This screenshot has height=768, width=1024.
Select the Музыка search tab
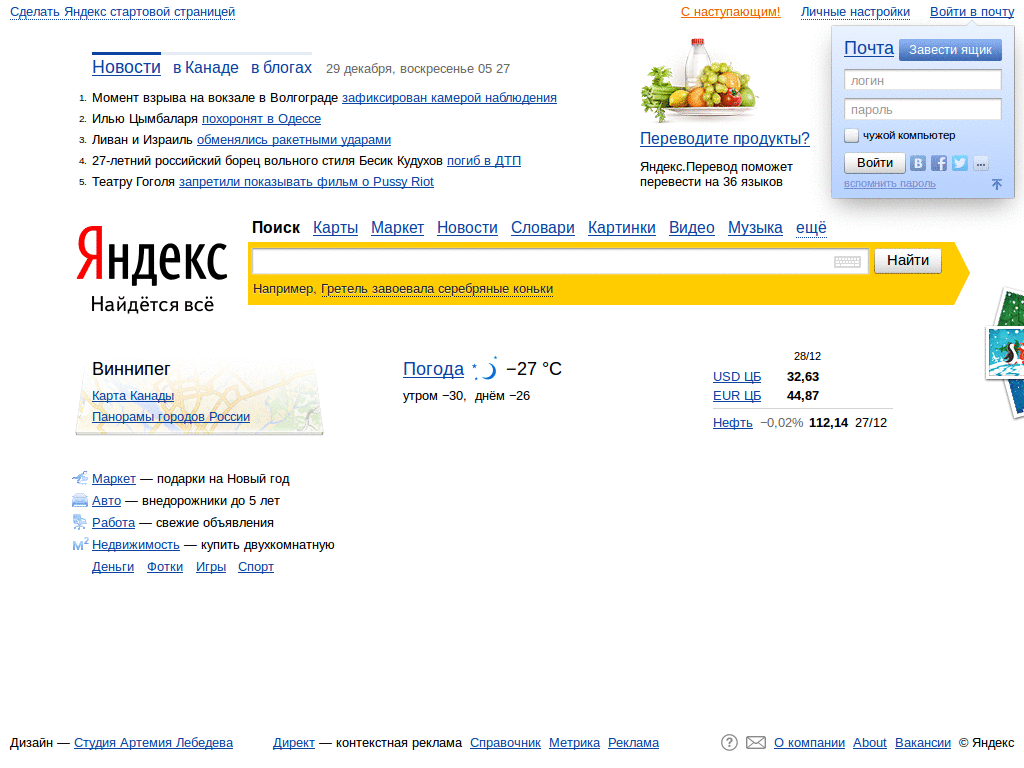click(x=755, y=227)
